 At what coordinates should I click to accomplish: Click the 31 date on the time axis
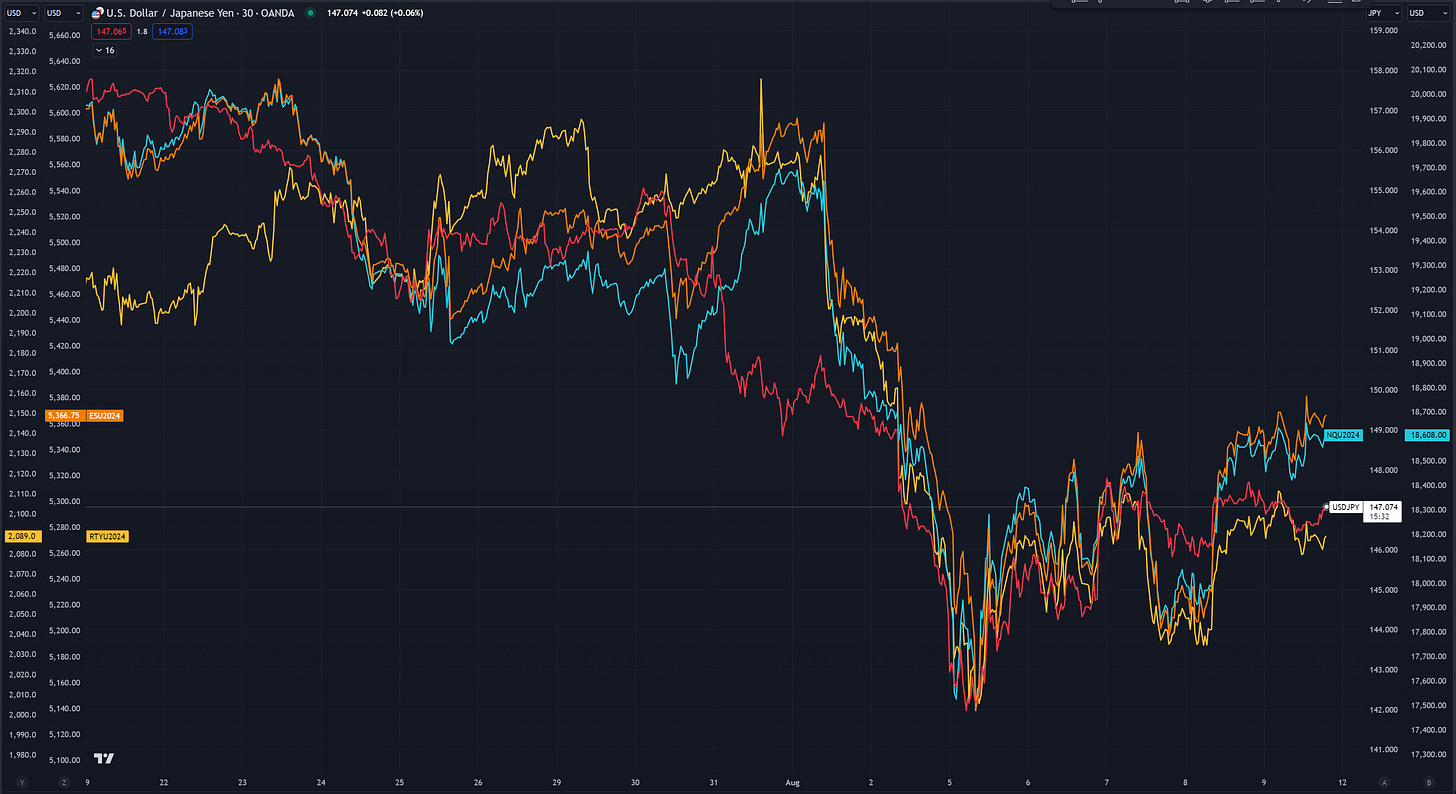(x=713, y=782)
